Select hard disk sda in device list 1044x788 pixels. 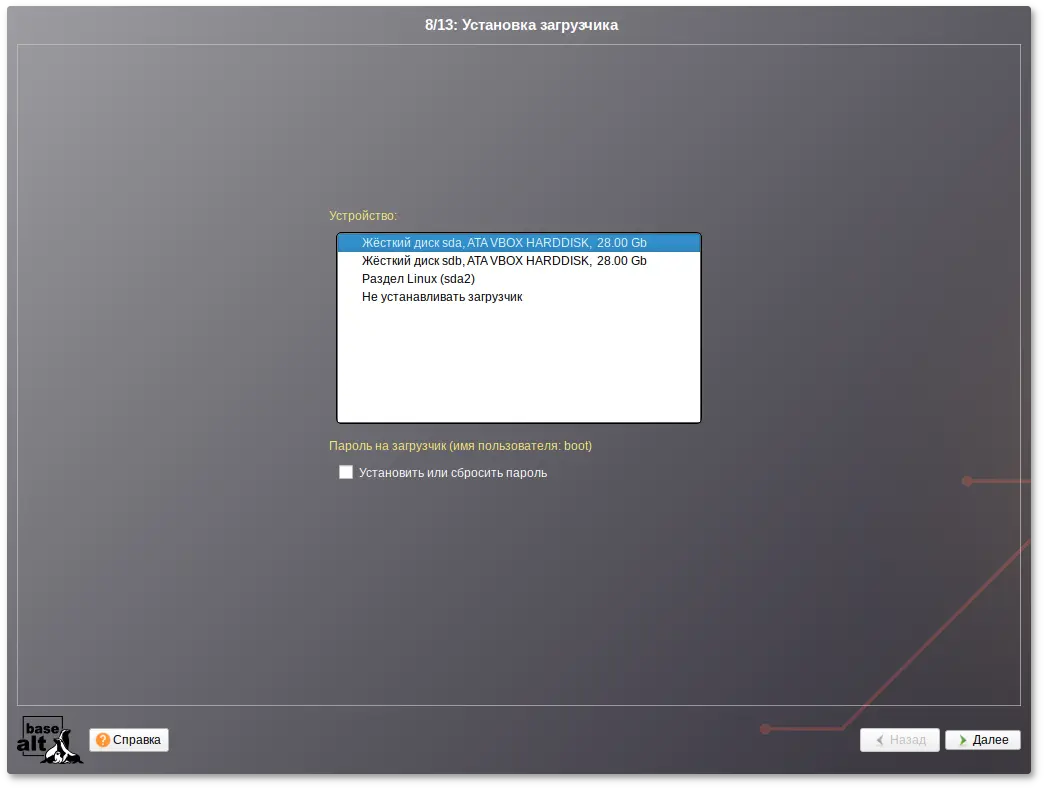519,243
